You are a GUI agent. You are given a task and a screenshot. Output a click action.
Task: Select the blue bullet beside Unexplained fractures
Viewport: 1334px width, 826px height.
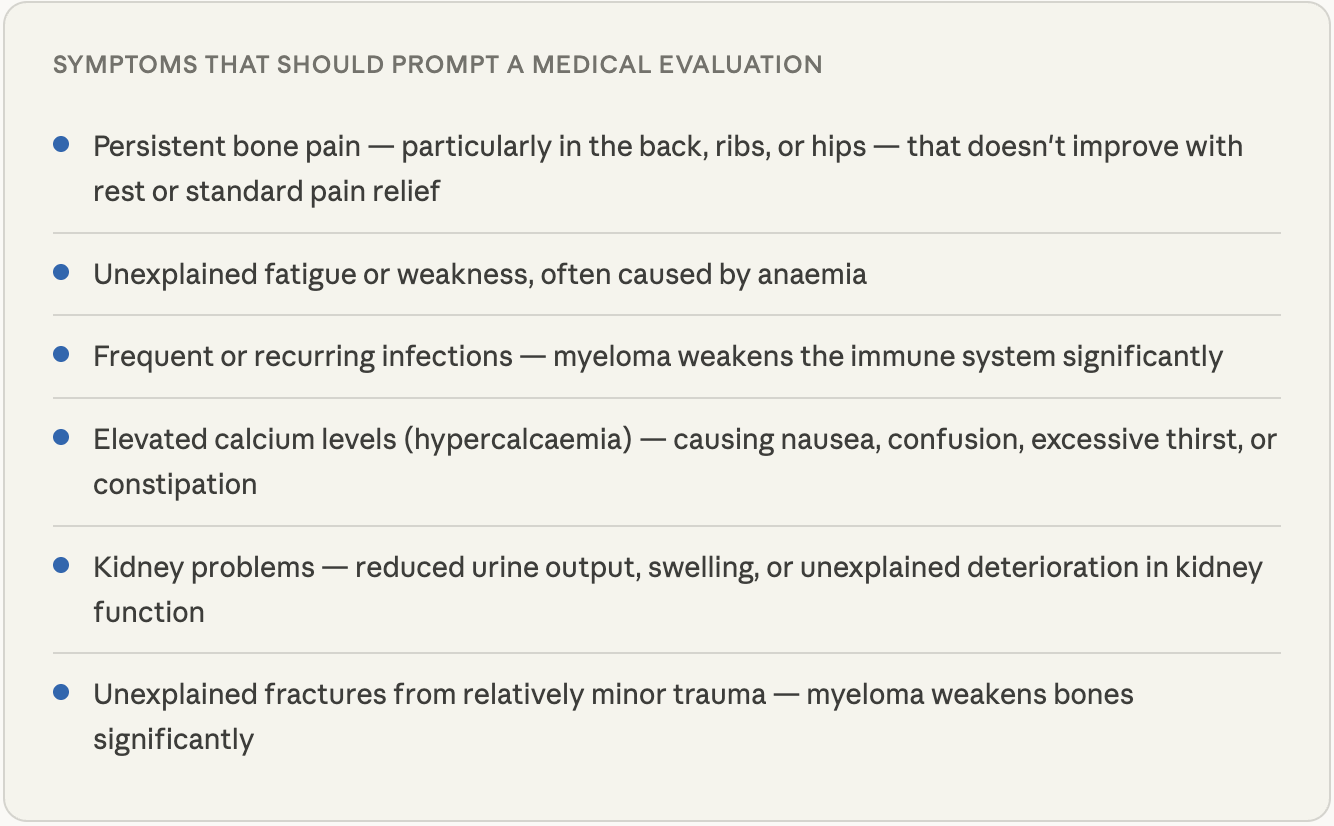click(x=61, y=693)
